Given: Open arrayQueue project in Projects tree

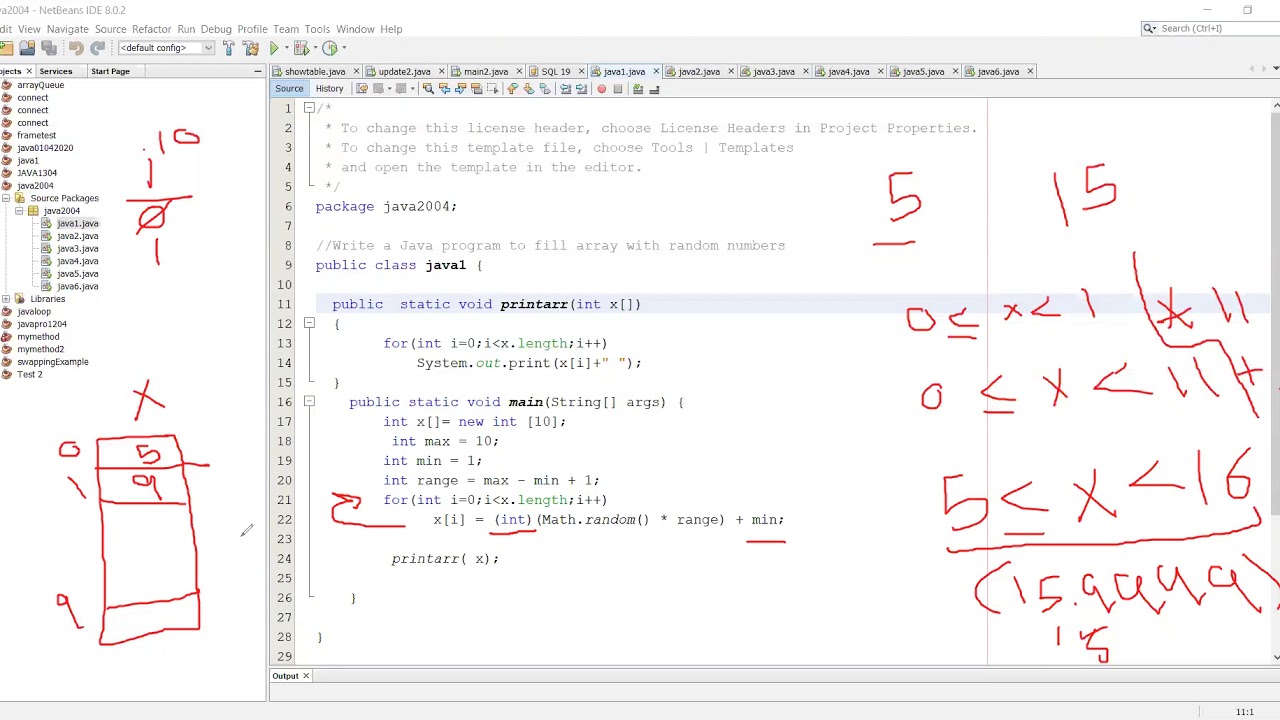Looking at the screenshot, I should click(40, 85).
